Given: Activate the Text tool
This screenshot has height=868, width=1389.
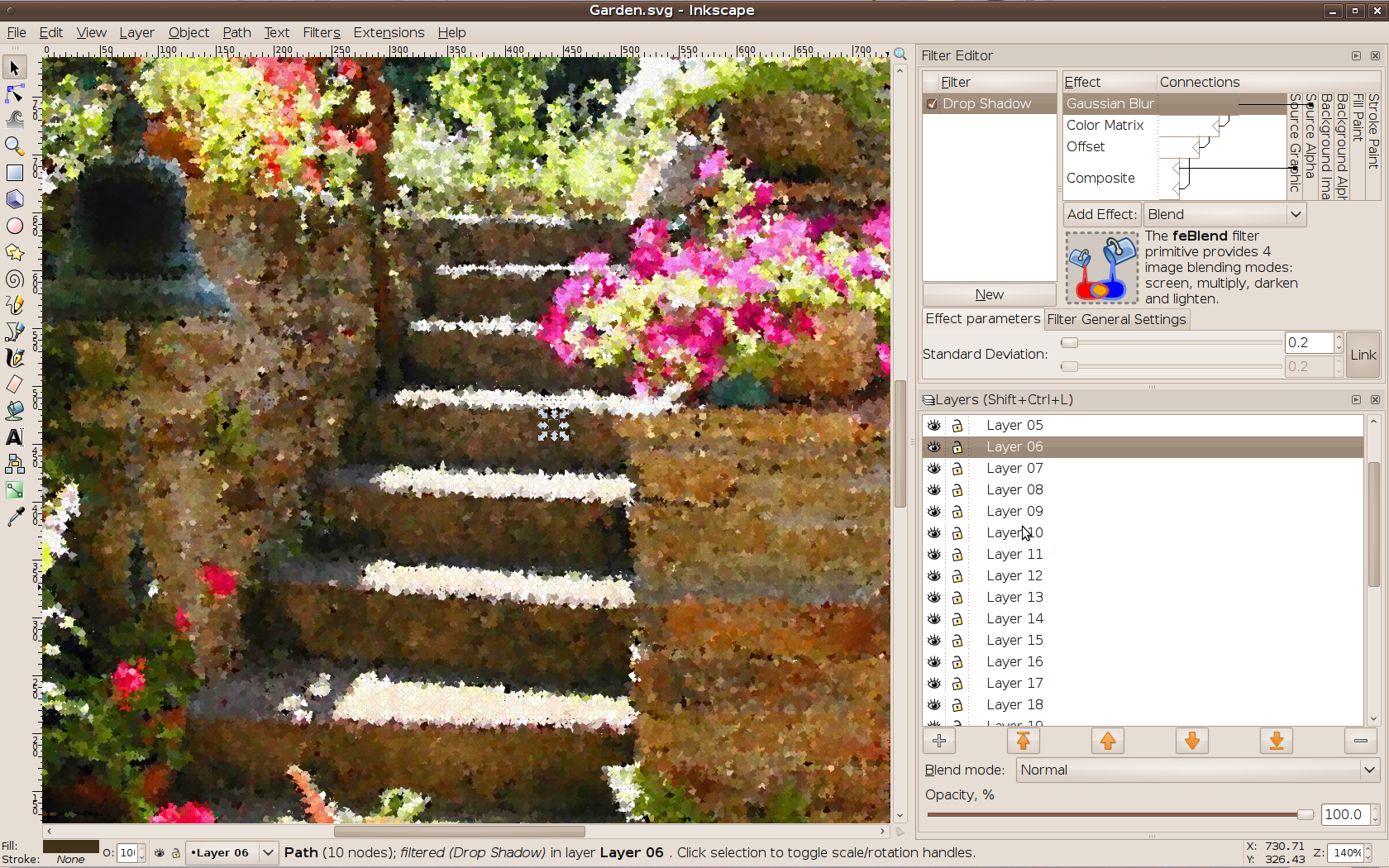Looking at the screenshot, I should pyautogui.click(x=14, y=437).
